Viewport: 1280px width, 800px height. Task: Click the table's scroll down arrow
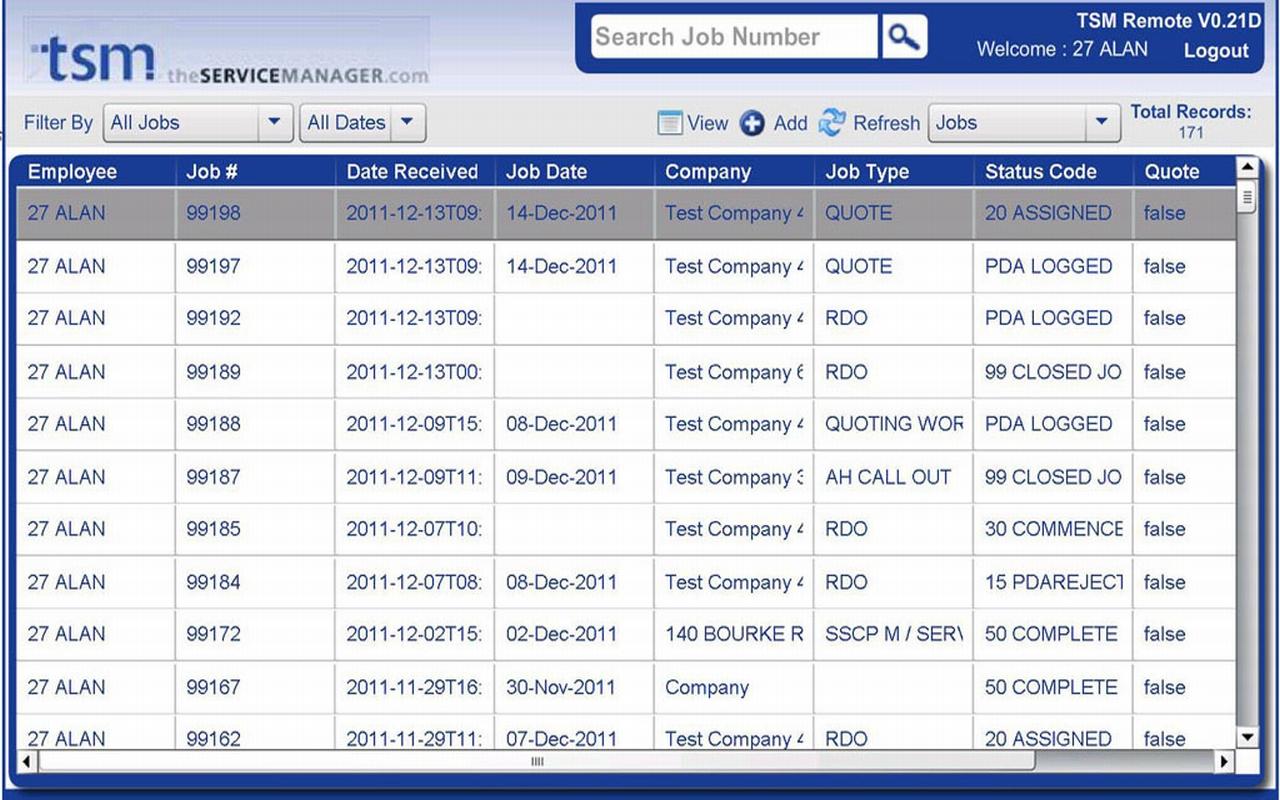(1246, 738)
